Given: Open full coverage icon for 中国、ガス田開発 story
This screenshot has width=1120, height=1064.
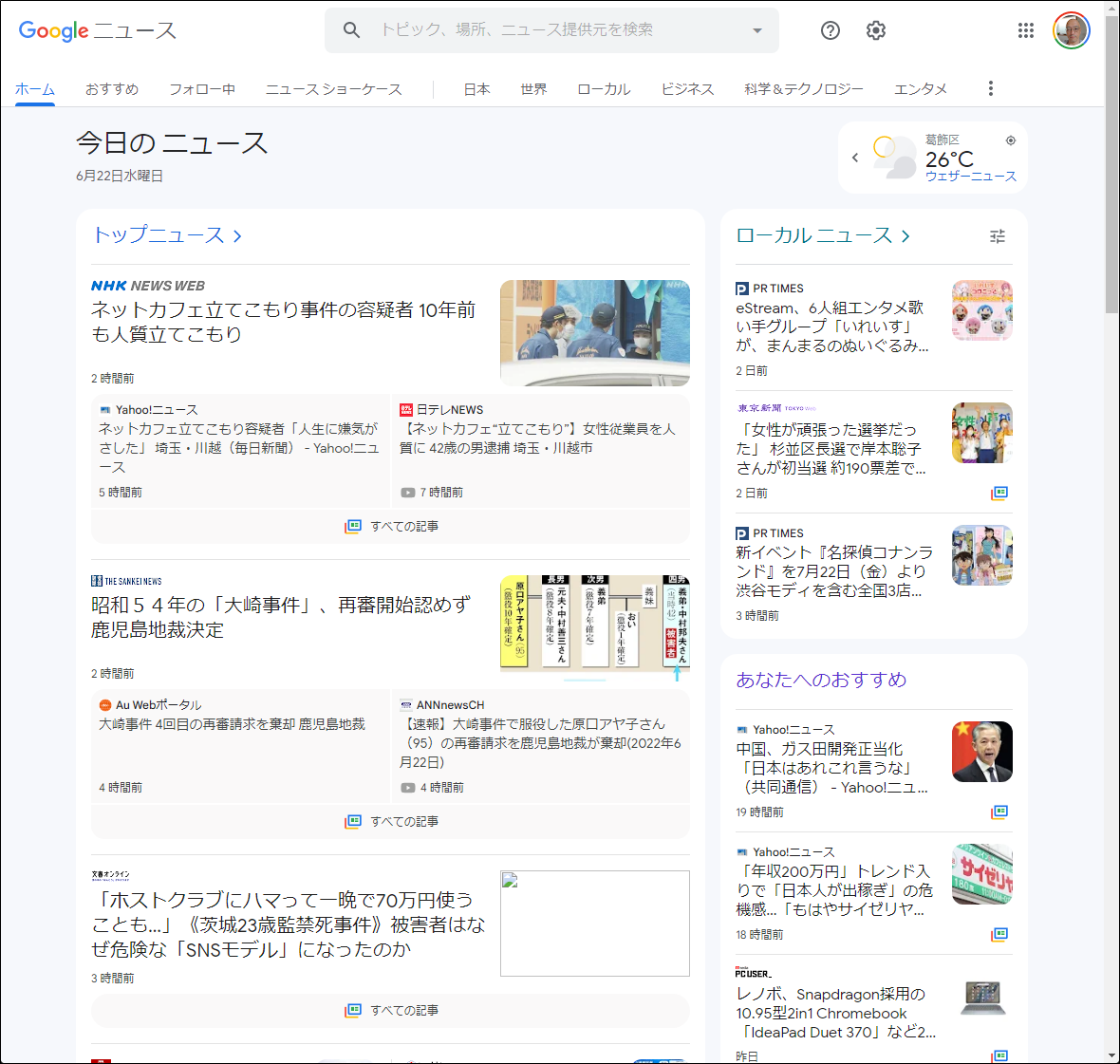Looking at the screenshot, I should point(999,812).
